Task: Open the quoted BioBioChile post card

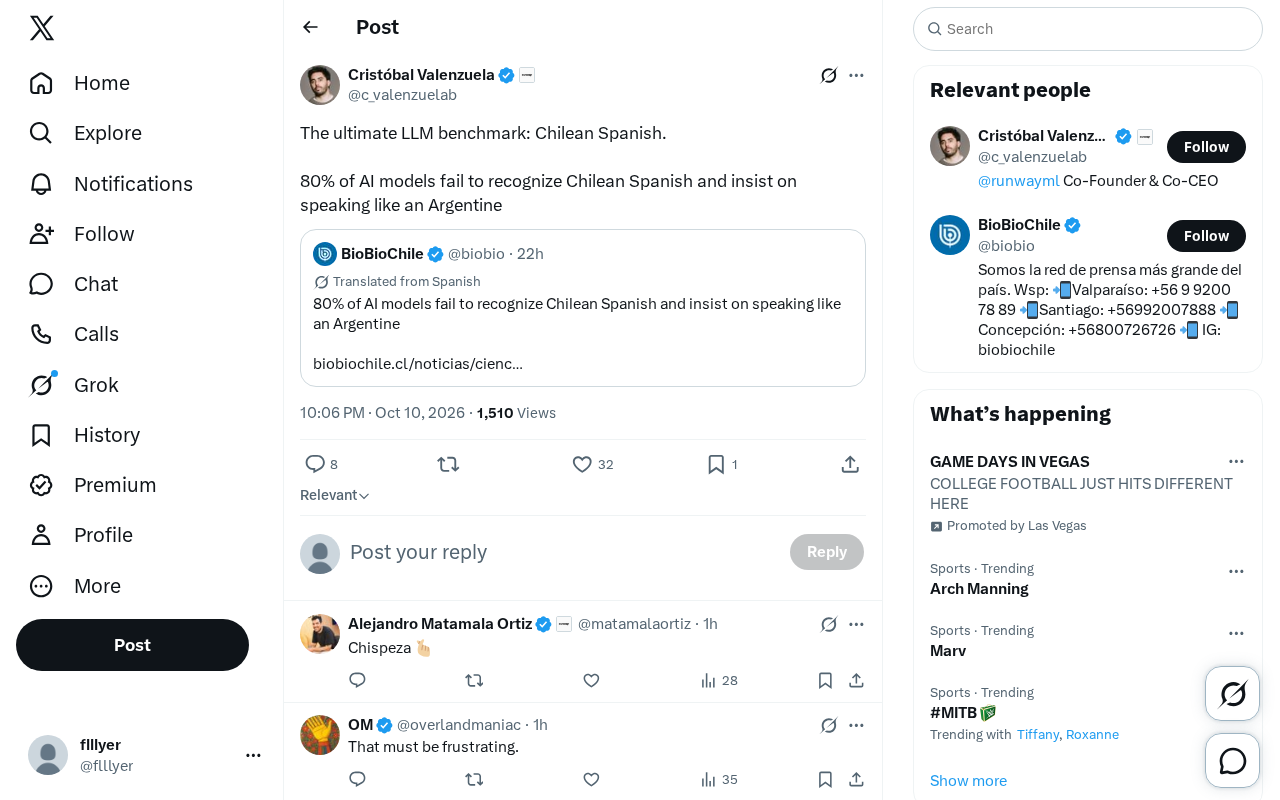Action: 583,308
